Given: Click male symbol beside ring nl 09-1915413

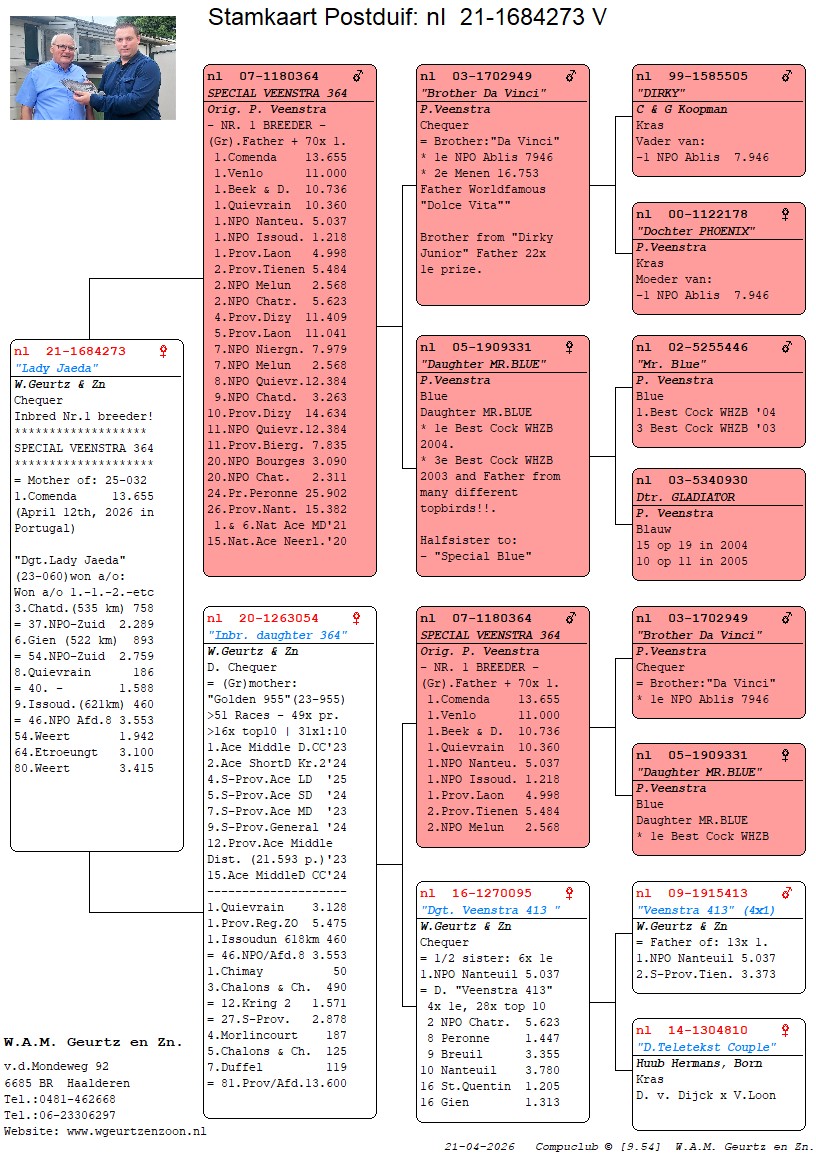Looking at the screenshot, I should point(785,893).
